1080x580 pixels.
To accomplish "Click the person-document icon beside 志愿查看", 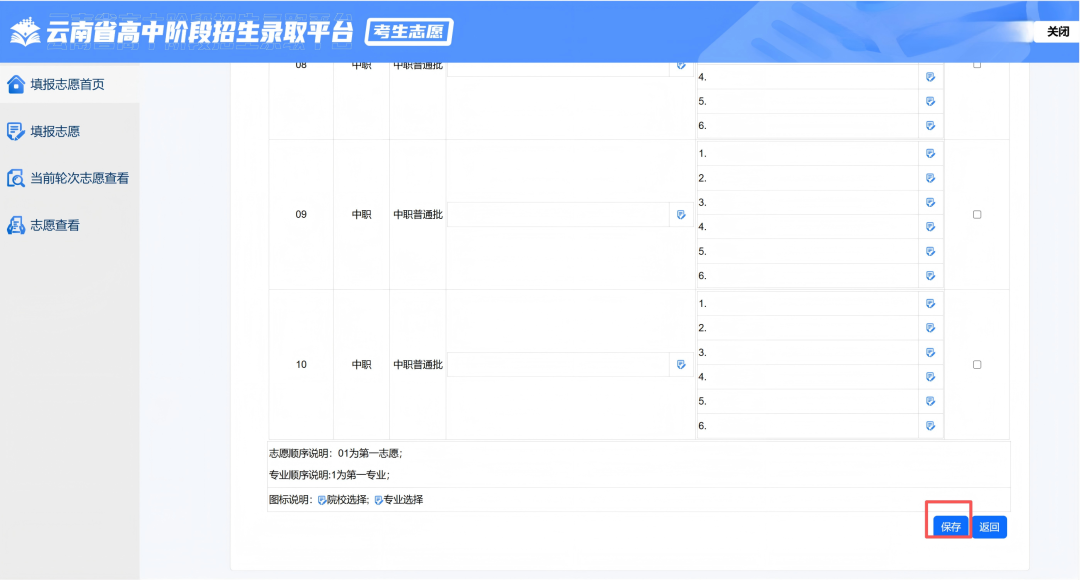I will coord(15,225).
